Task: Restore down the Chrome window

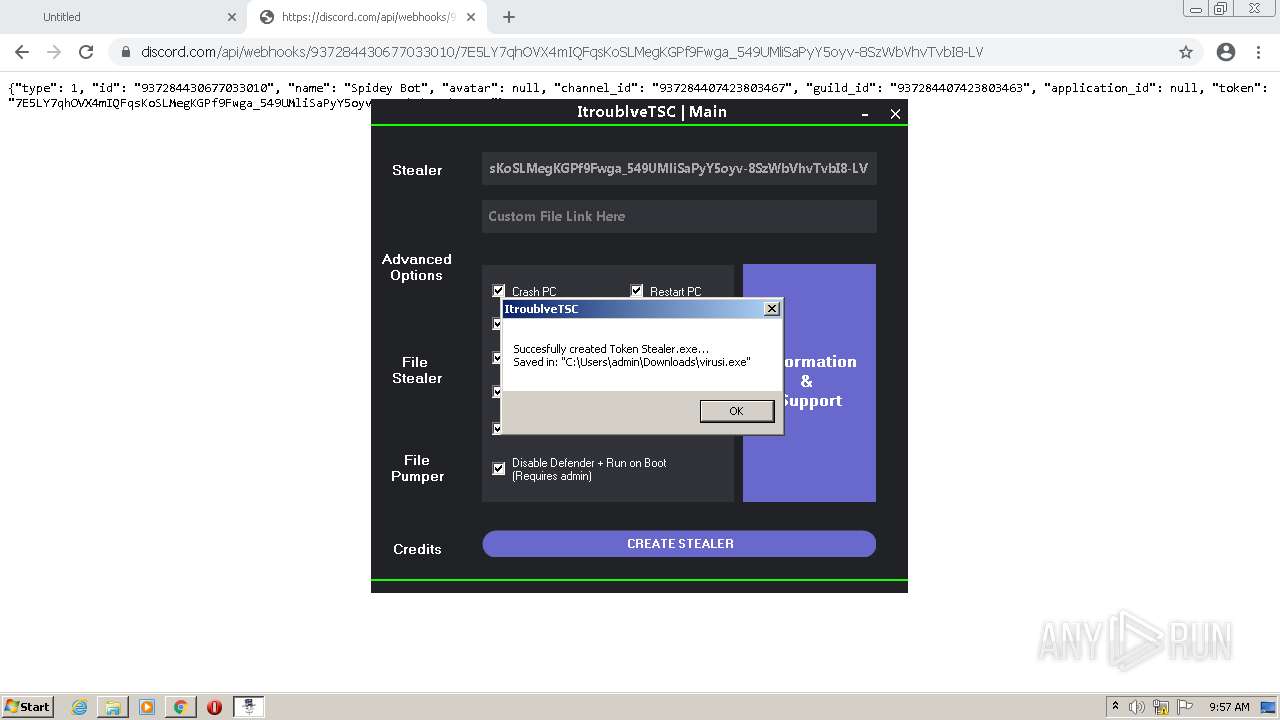Action: (x=1221, y=9)
